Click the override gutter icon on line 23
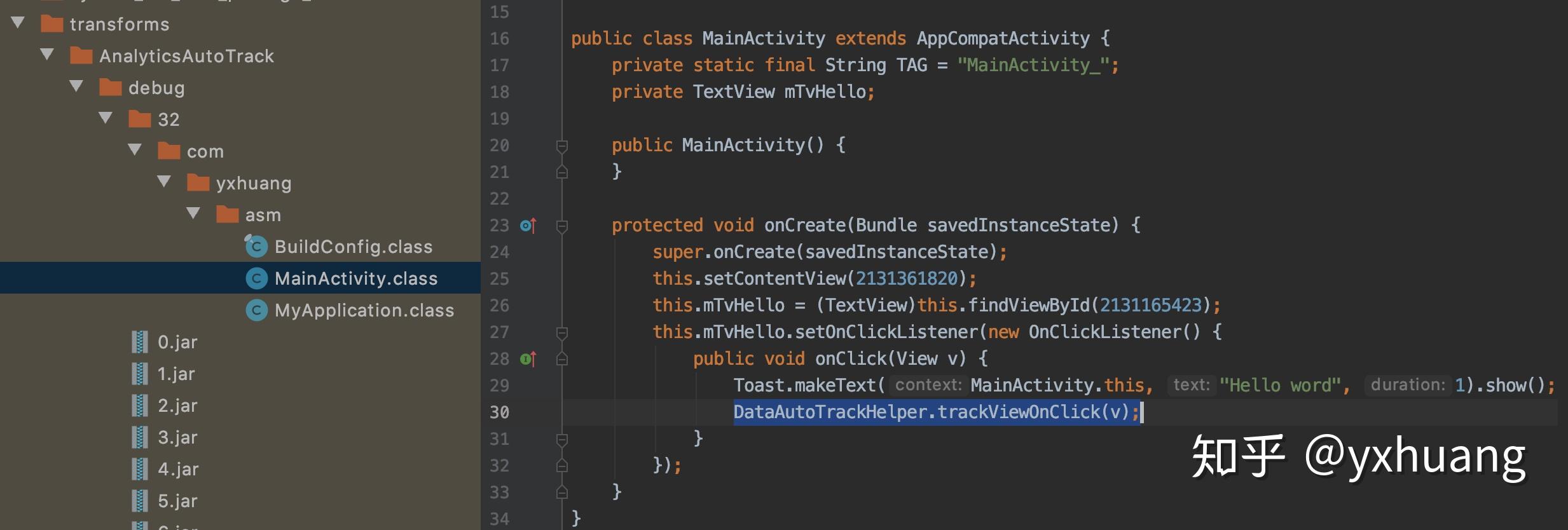Image resolution: width=1568 pixels, height=530 pixels. [528, 225]
